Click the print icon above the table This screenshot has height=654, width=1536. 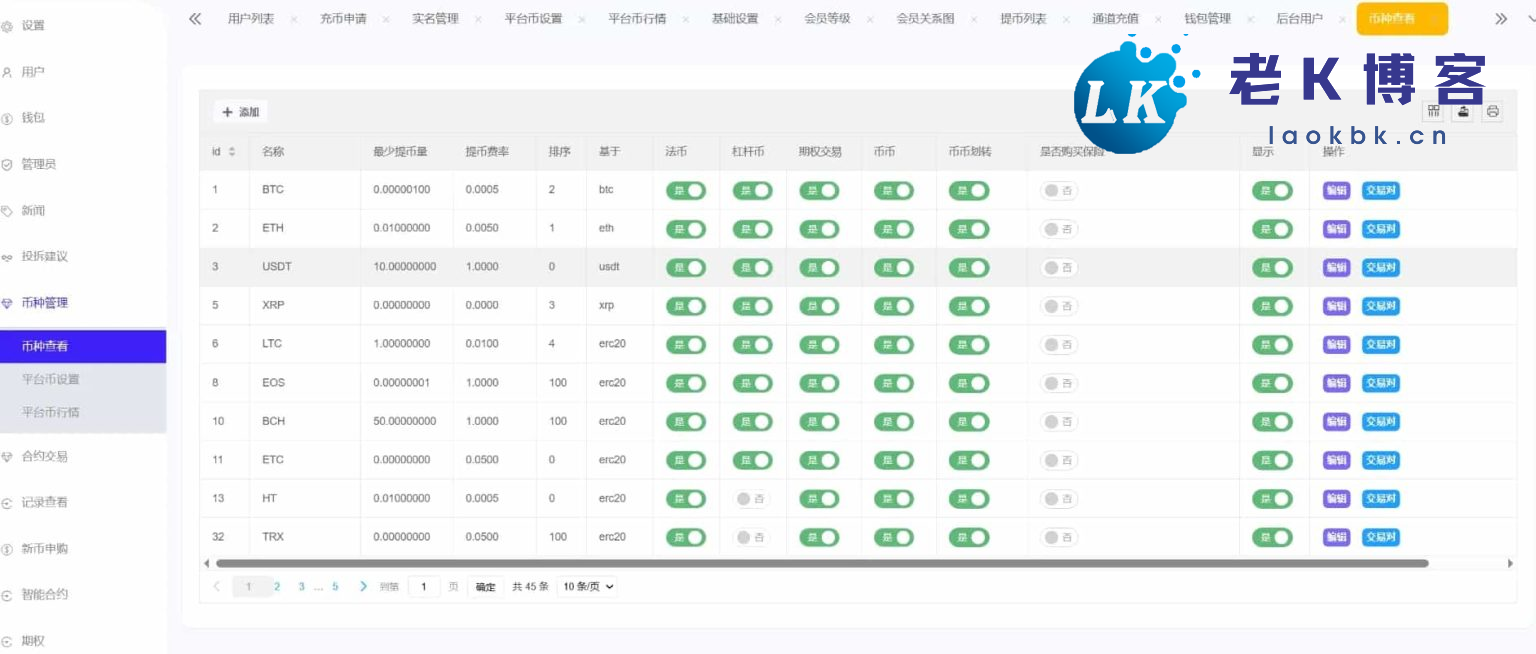[1492, 112]
